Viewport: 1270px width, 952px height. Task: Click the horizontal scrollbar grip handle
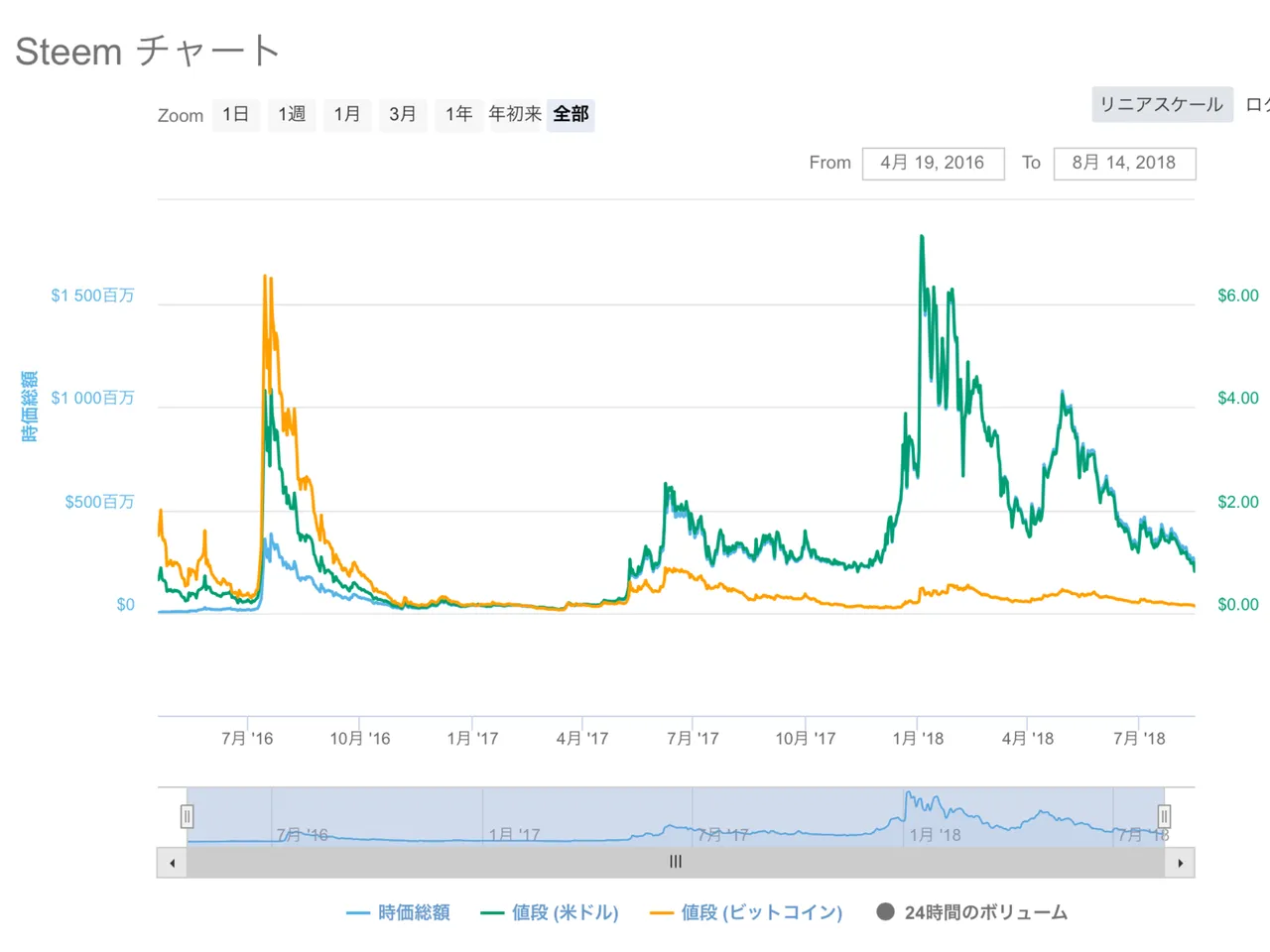coord(676,862)
